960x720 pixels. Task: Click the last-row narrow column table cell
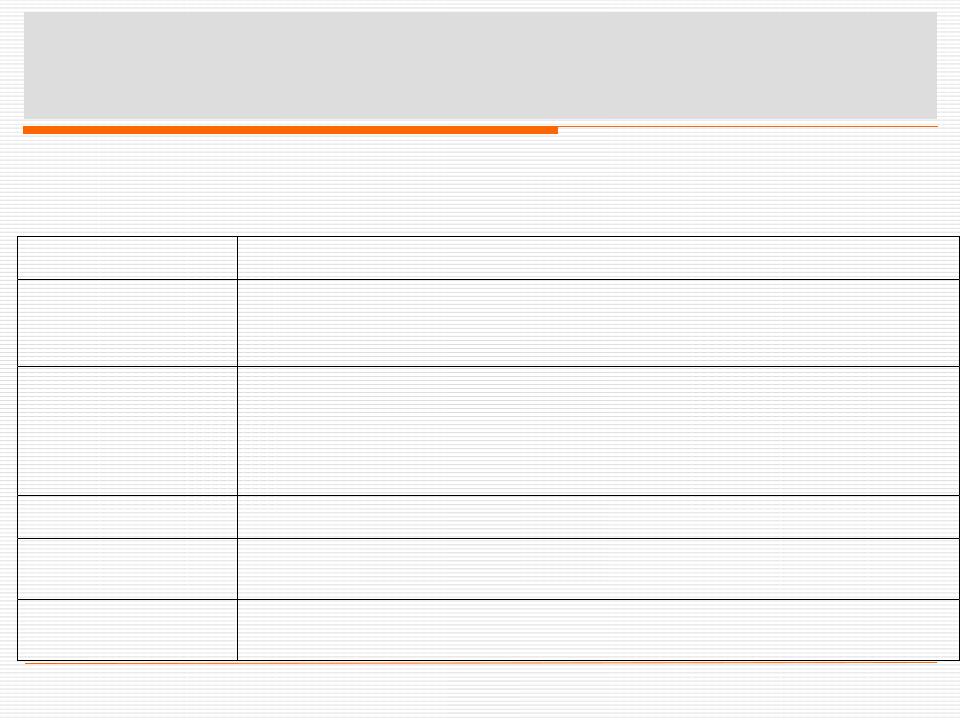coord(127,630)
